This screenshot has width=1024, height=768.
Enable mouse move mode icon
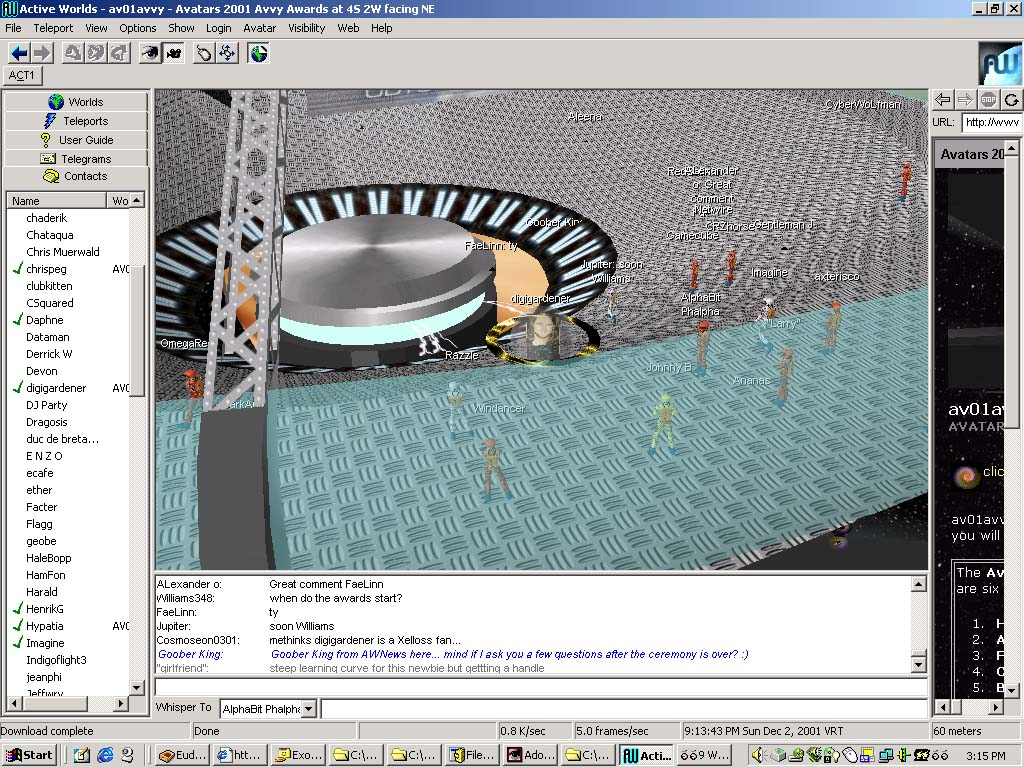coord(204,53)
